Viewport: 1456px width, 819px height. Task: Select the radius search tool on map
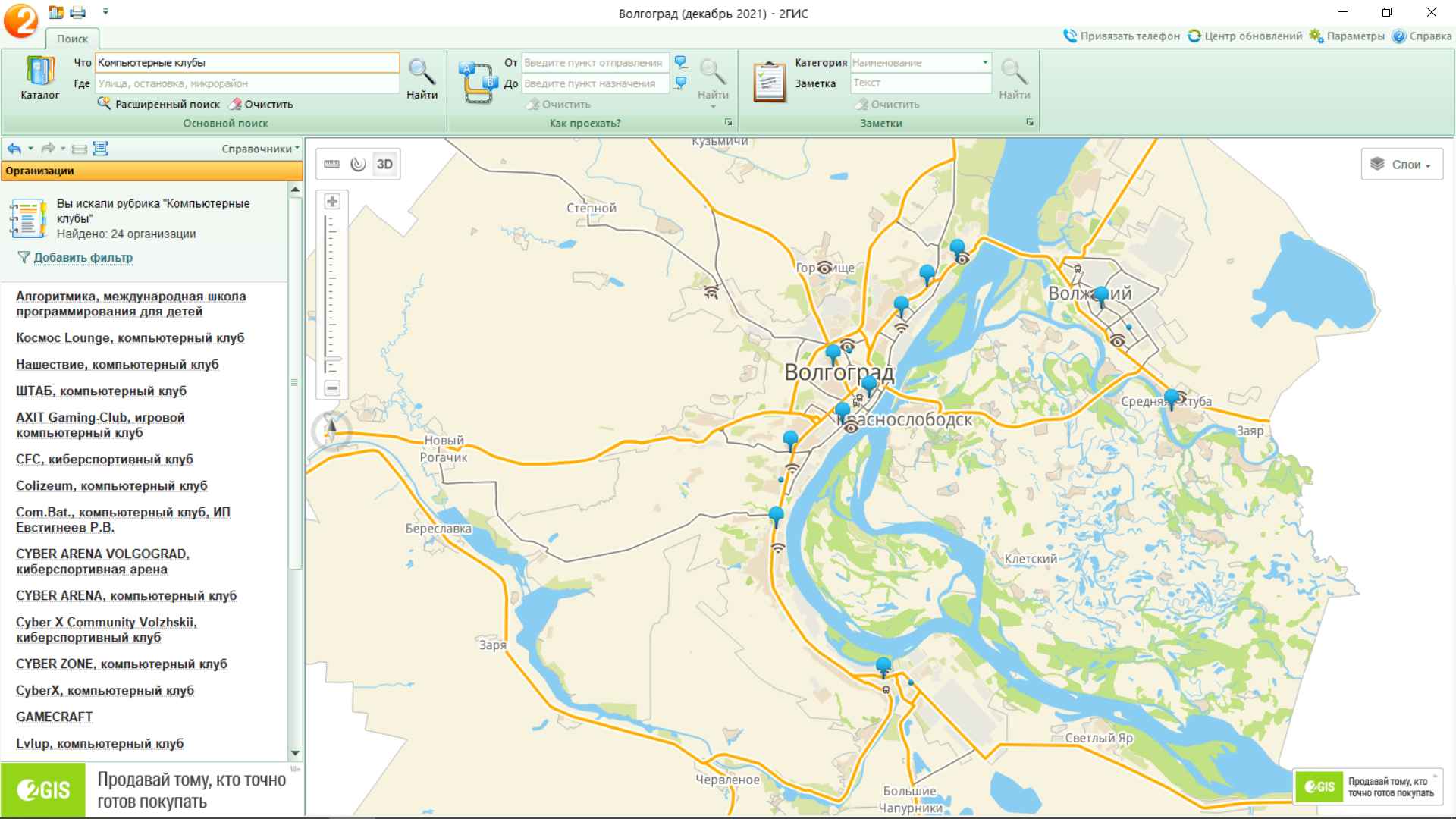tap(358, 164)
